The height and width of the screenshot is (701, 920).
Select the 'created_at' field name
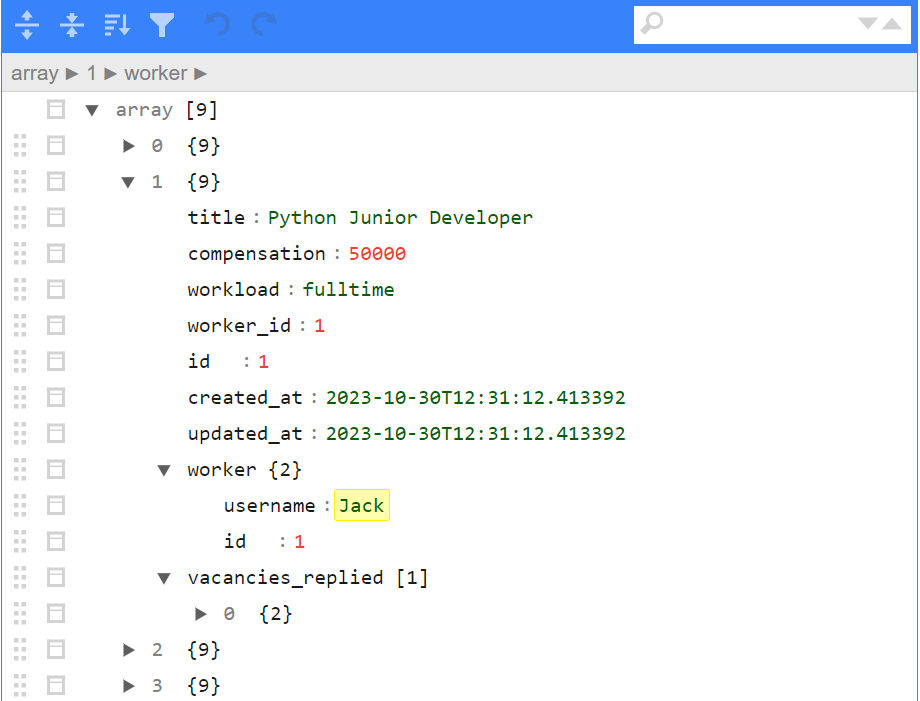coord(245,398)
